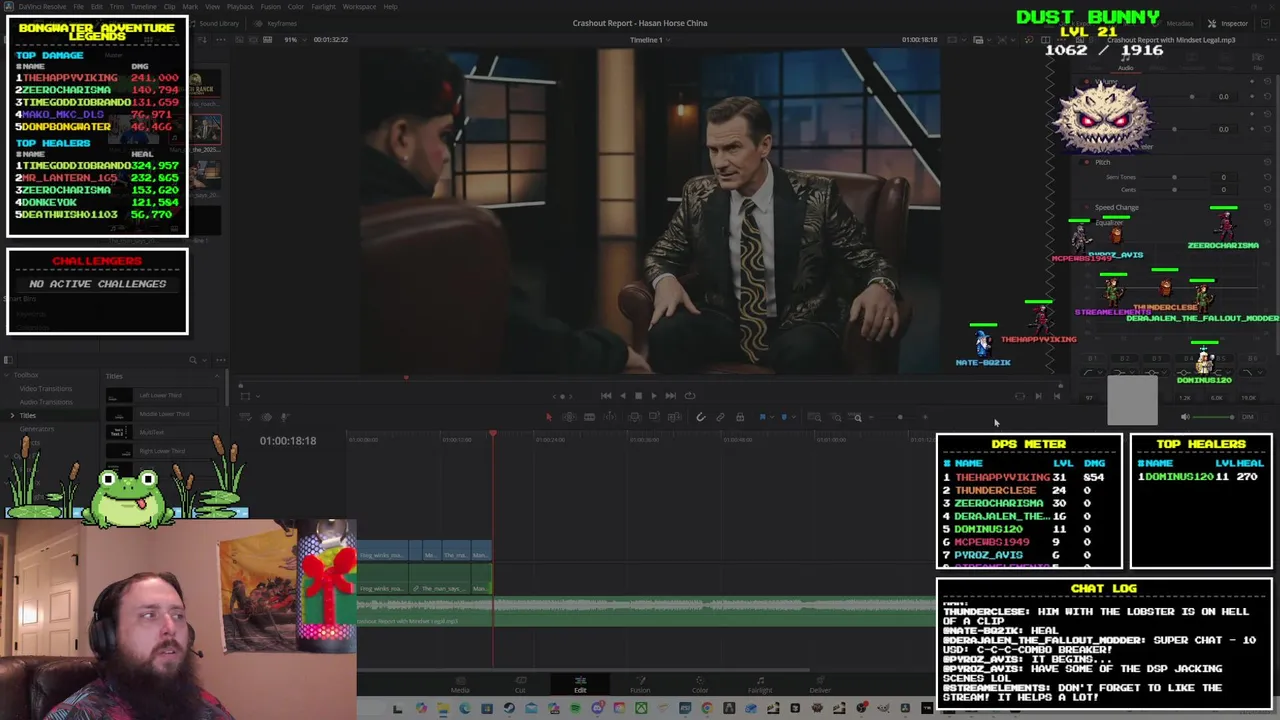Select Video Transitions in effects list
The height and width of the screenshot is (720, 1280).
[x=45, y=388]
